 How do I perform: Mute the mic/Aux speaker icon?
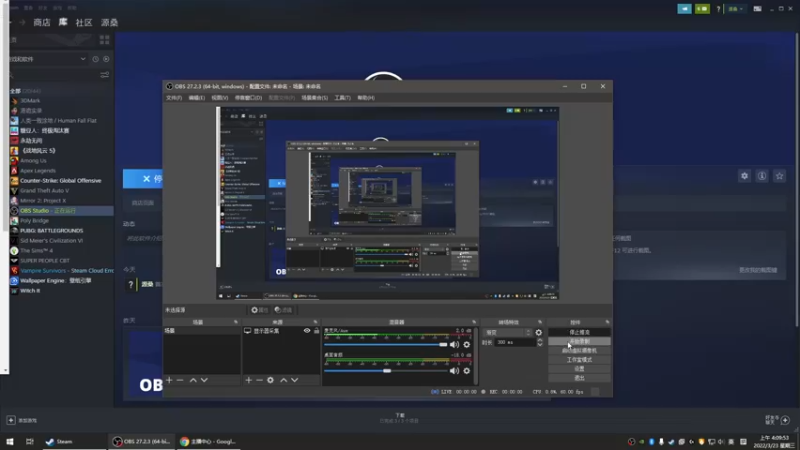pos(454,344)
